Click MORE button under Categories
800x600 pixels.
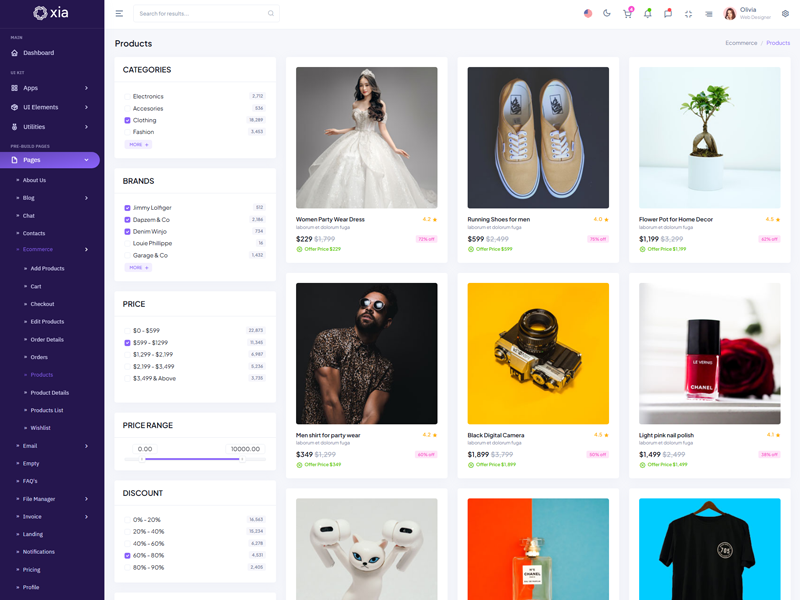click(x=138, y=145)
